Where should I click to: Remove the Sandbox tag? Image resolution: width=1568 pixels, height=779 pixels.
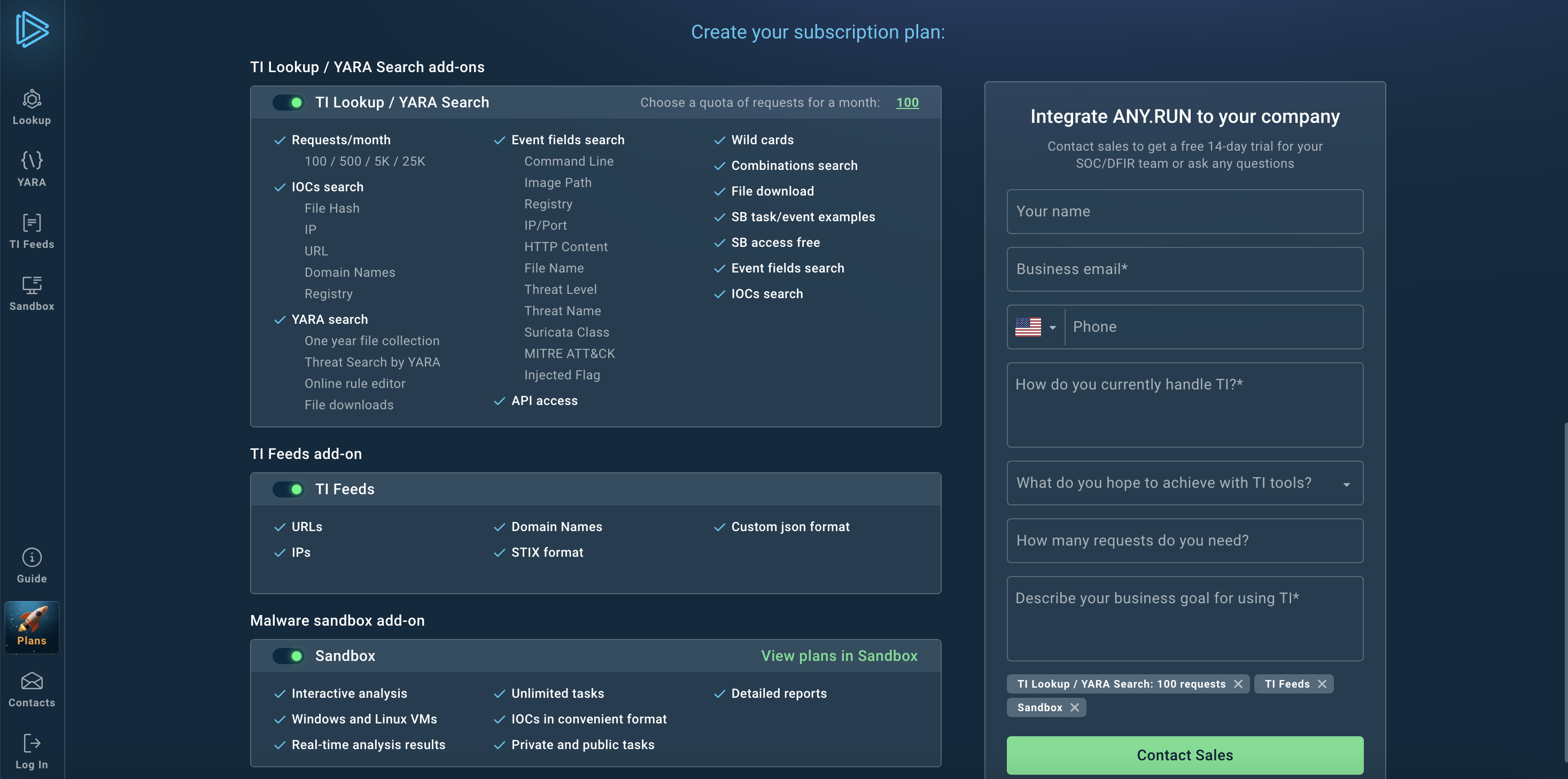click(x=1075, y=707)
